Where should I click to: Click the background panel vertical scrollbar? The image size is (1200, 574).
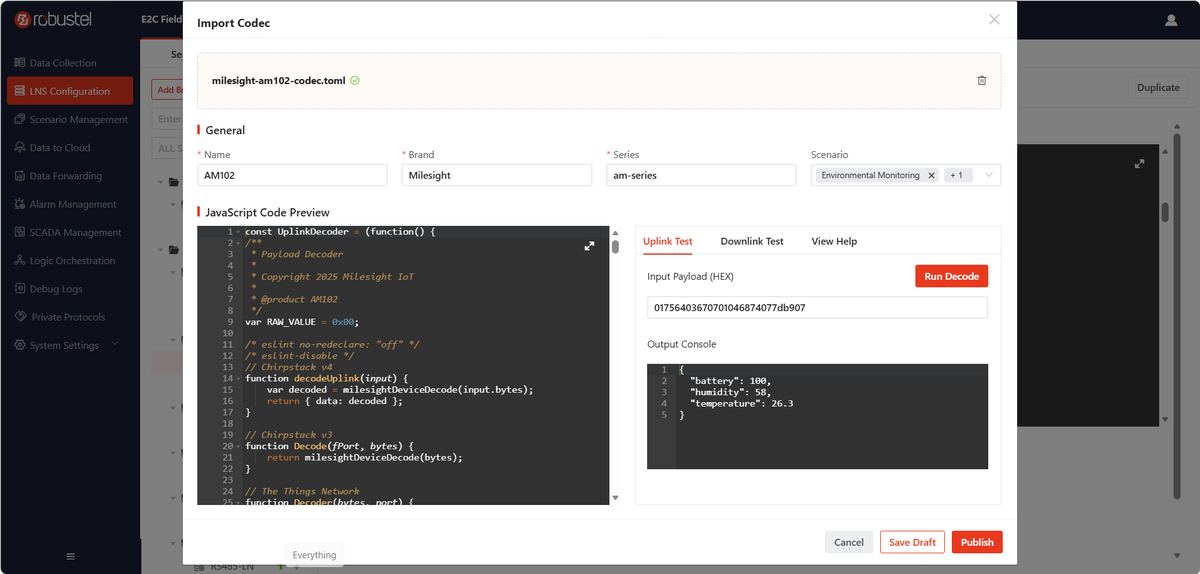click(1164, 212)
